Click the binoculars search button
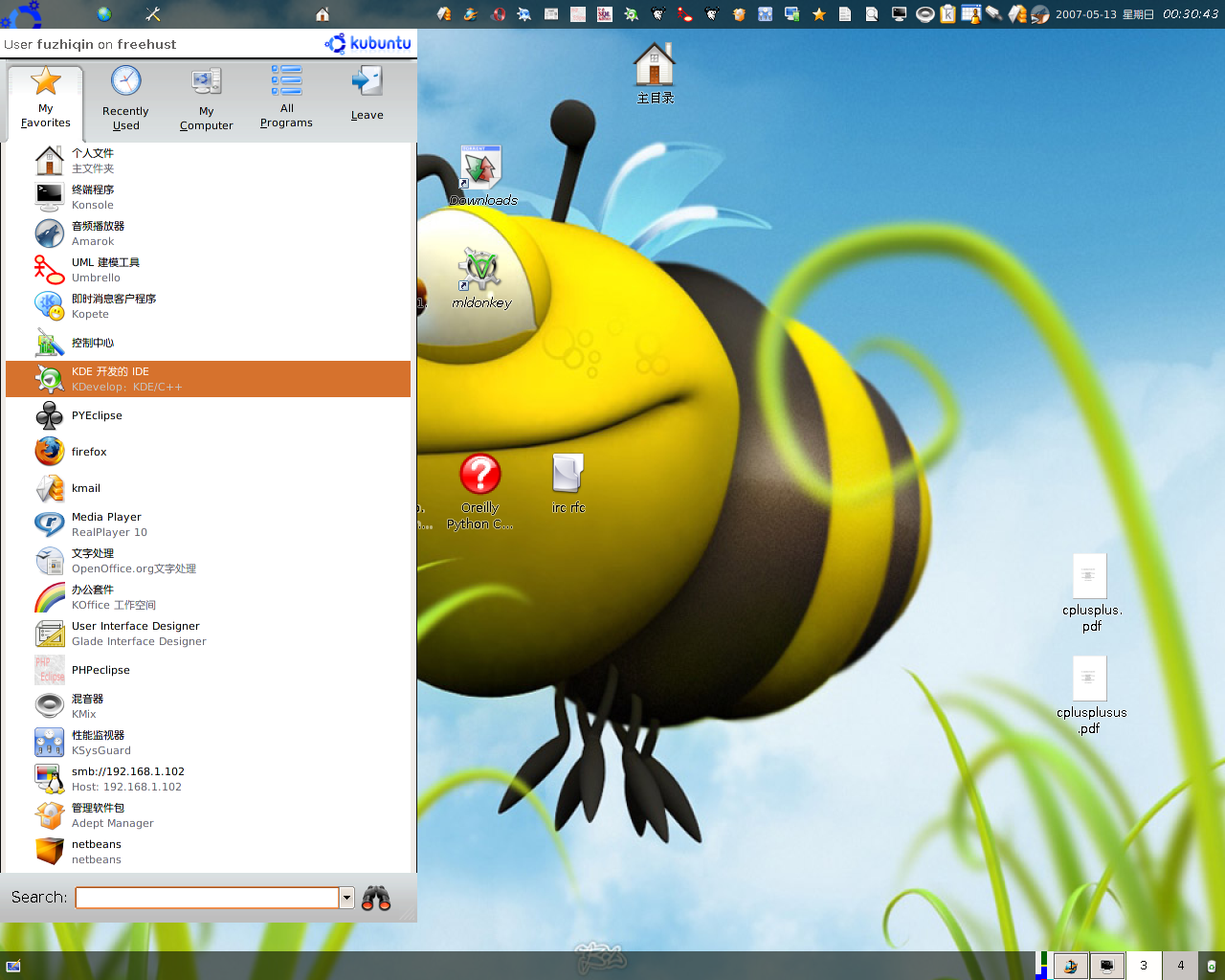The image size is (1225, 980). [x=376, y=898]
